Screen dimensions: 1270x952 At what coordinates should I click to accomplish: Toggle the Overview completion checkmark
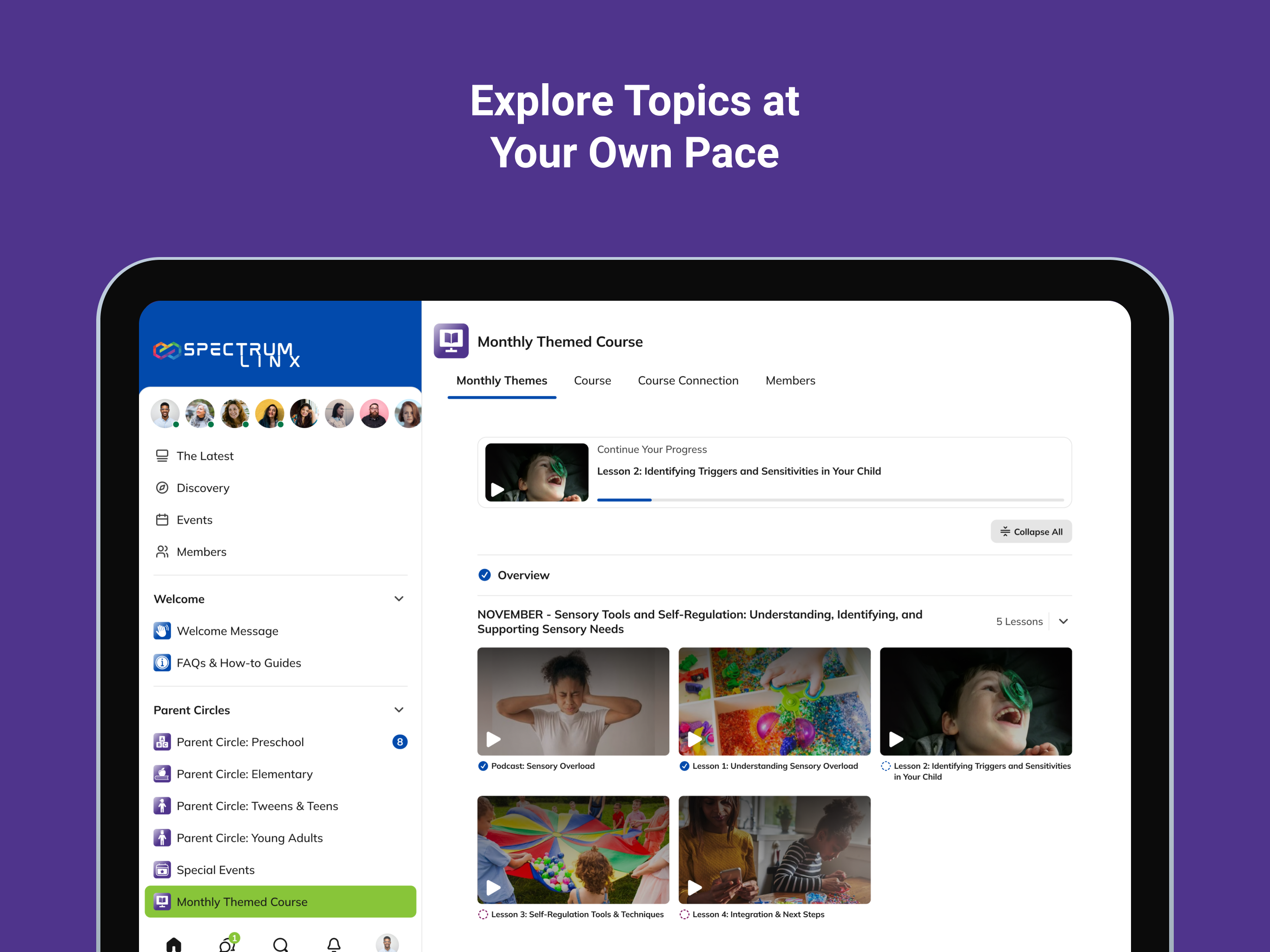click(484, 575)
